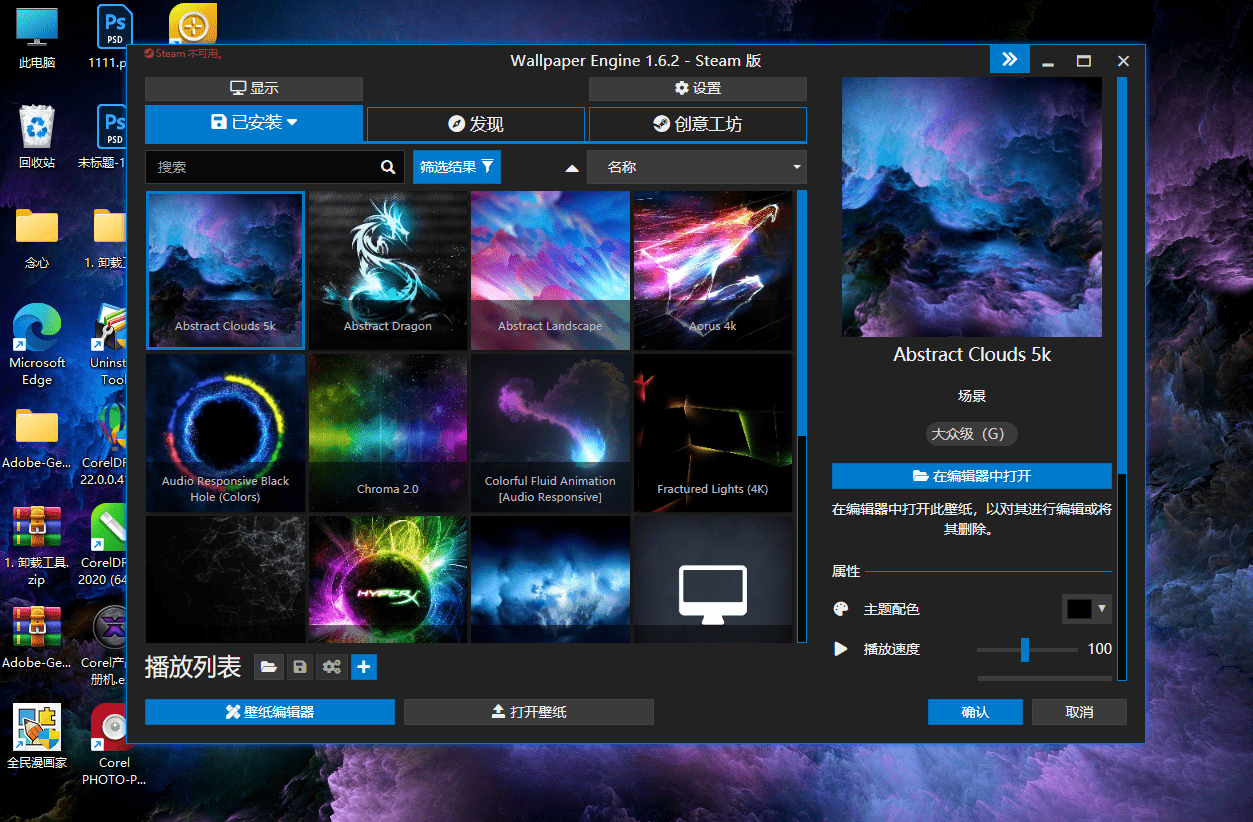Select the HyperX wallpaper thumbnail

(388, 579)
